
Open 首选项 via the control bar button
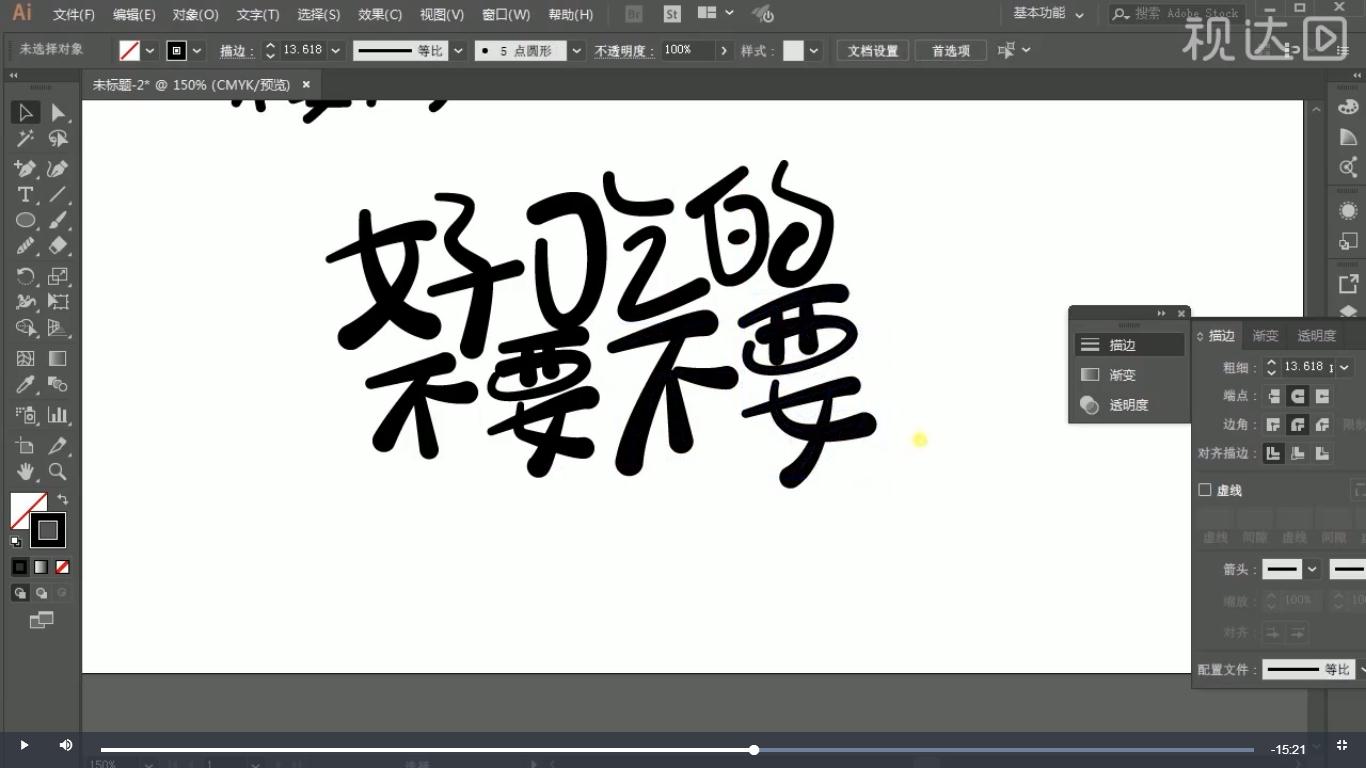pos(950,50)
